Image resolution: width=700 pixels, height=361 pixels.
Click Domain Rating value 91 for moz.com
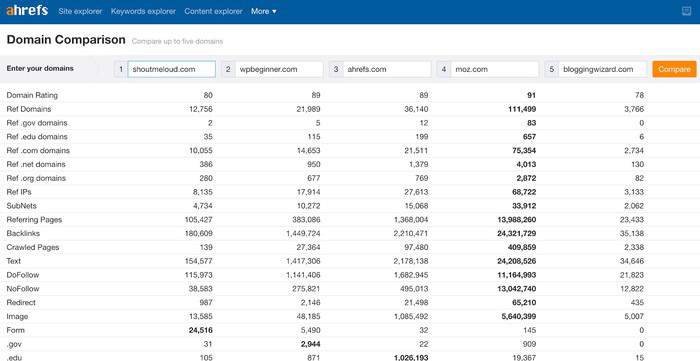[x=531, y=95]
